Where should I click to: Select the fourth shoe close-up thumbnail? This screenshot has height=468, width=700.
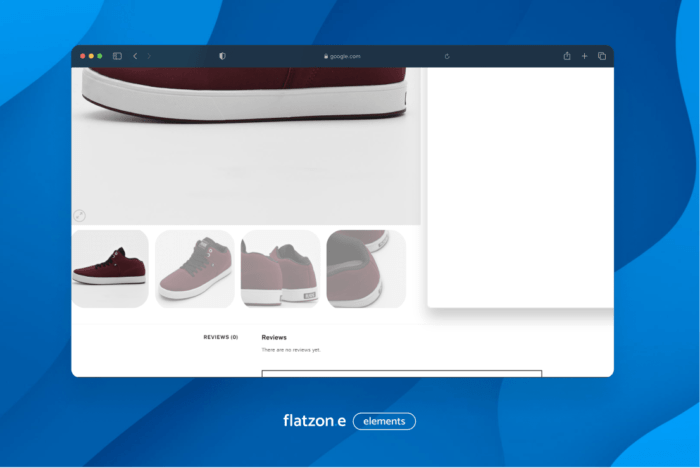(x=366, y=269)
